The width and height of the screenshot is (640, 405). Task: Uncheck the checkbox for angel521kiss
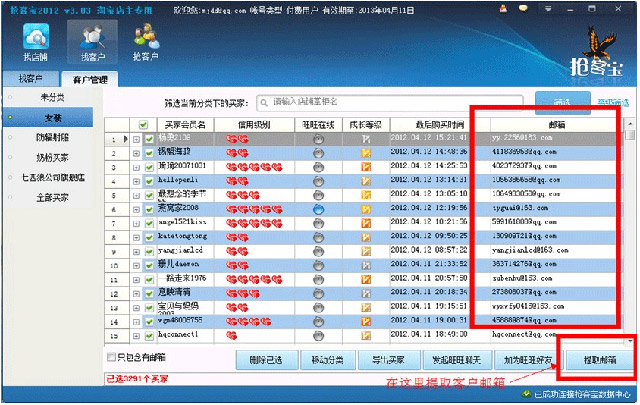click(149, 223)
